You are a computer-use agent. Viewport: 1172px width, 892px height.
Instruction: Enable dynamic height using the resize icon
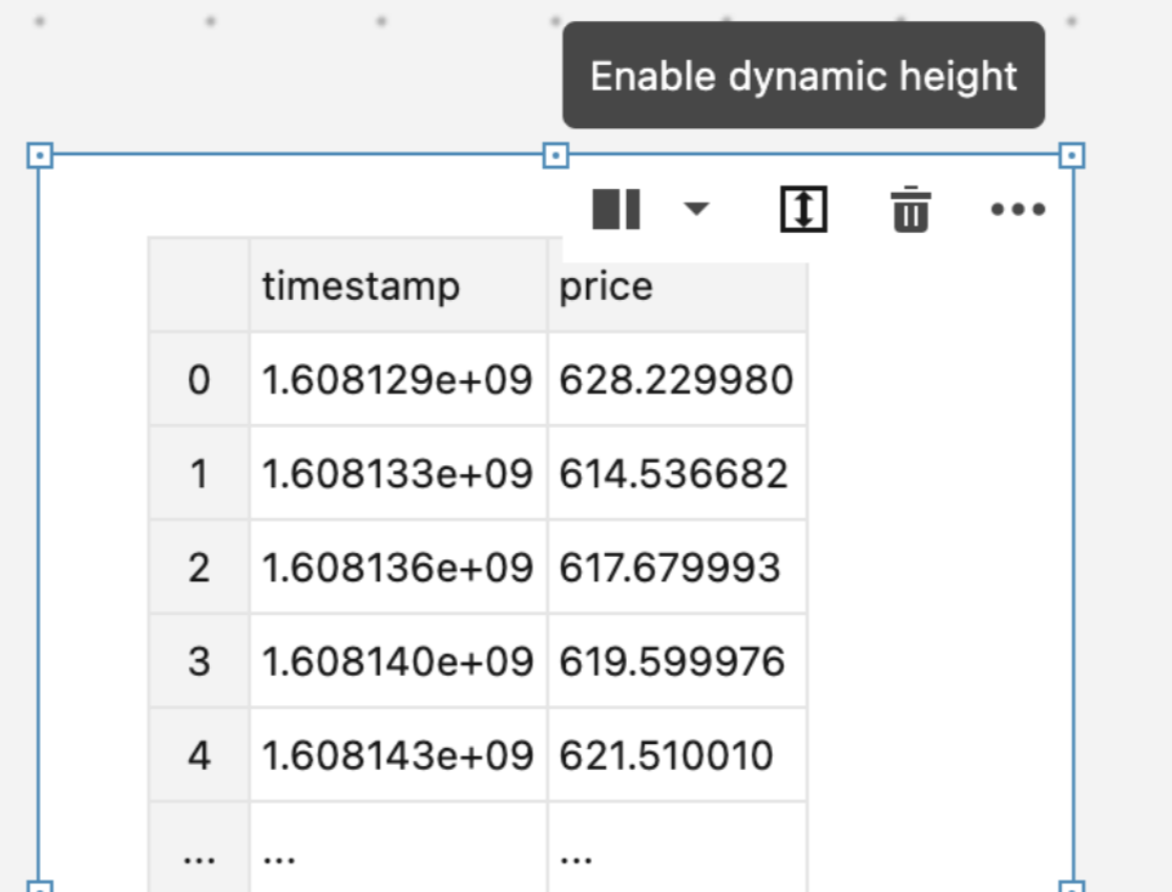click(803, 209)
